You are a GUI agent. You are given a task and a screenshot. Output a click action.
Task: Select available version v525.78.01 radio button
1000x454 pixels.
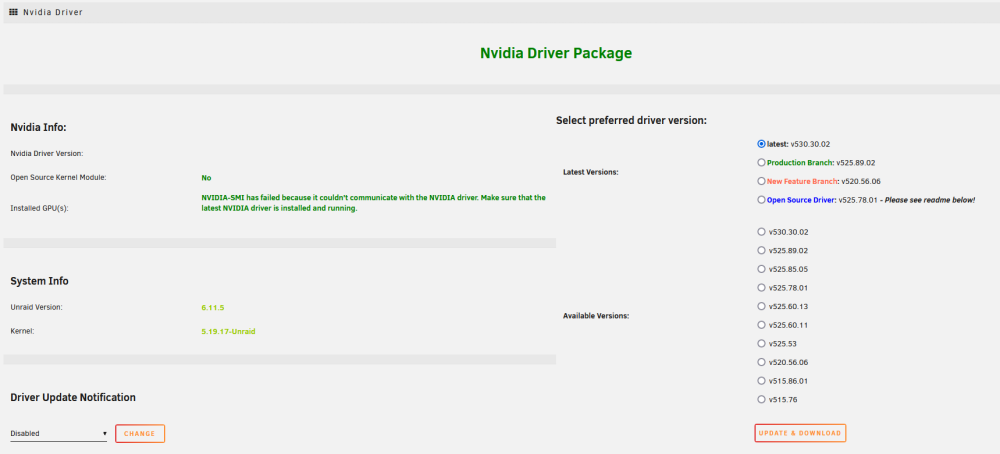click(x=761, y=288)
